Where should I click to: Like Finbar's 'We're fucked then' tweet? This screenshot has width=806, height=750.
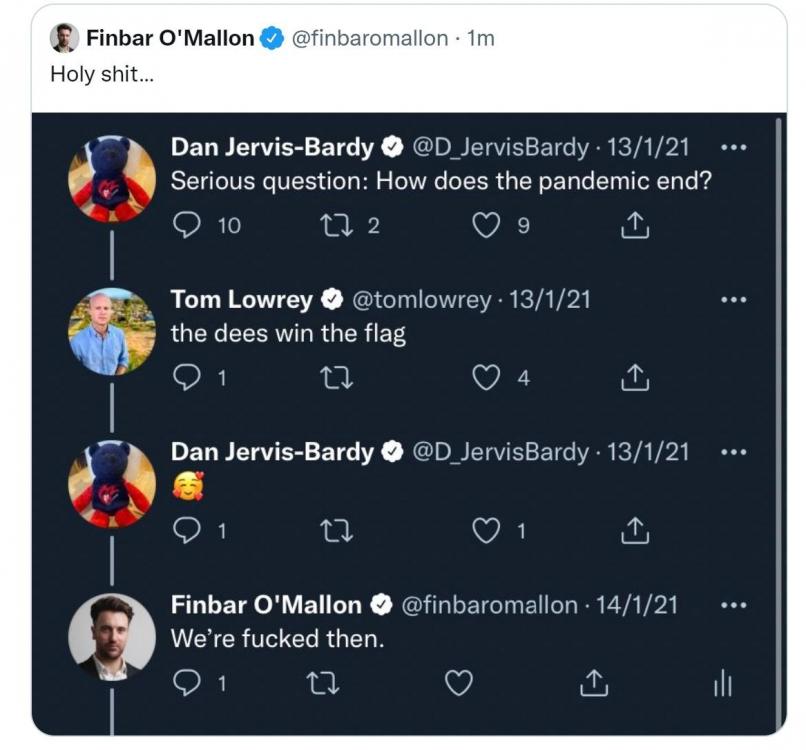(458, 683)
